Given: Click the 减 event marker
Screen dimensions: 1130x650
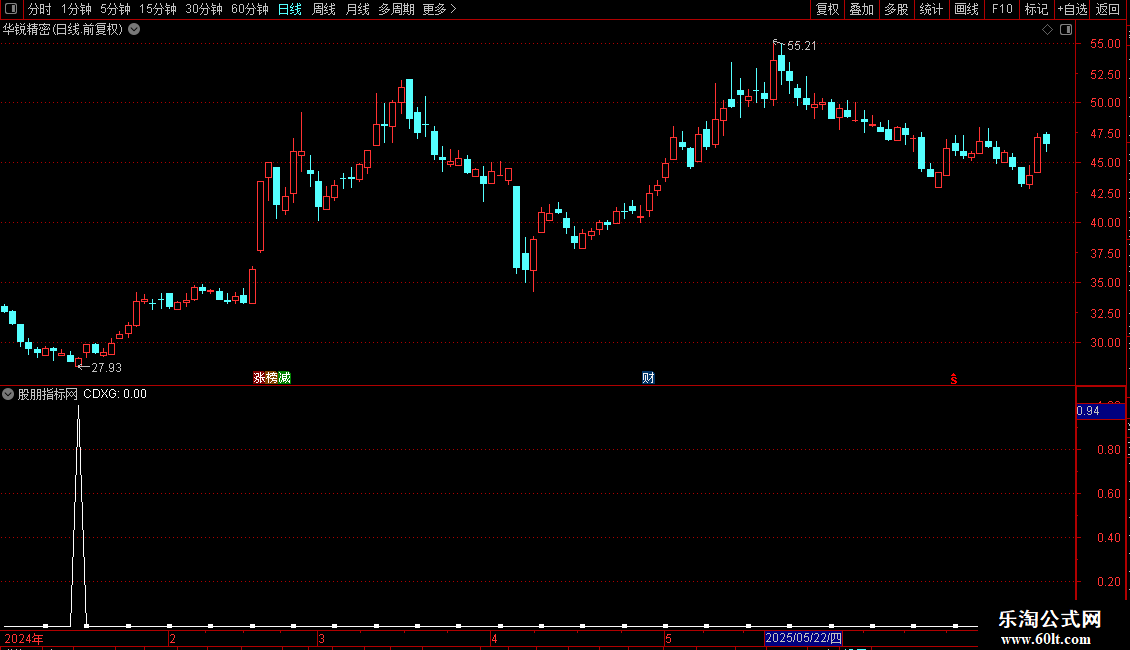Looking at the screenshot, I should 285,378.
